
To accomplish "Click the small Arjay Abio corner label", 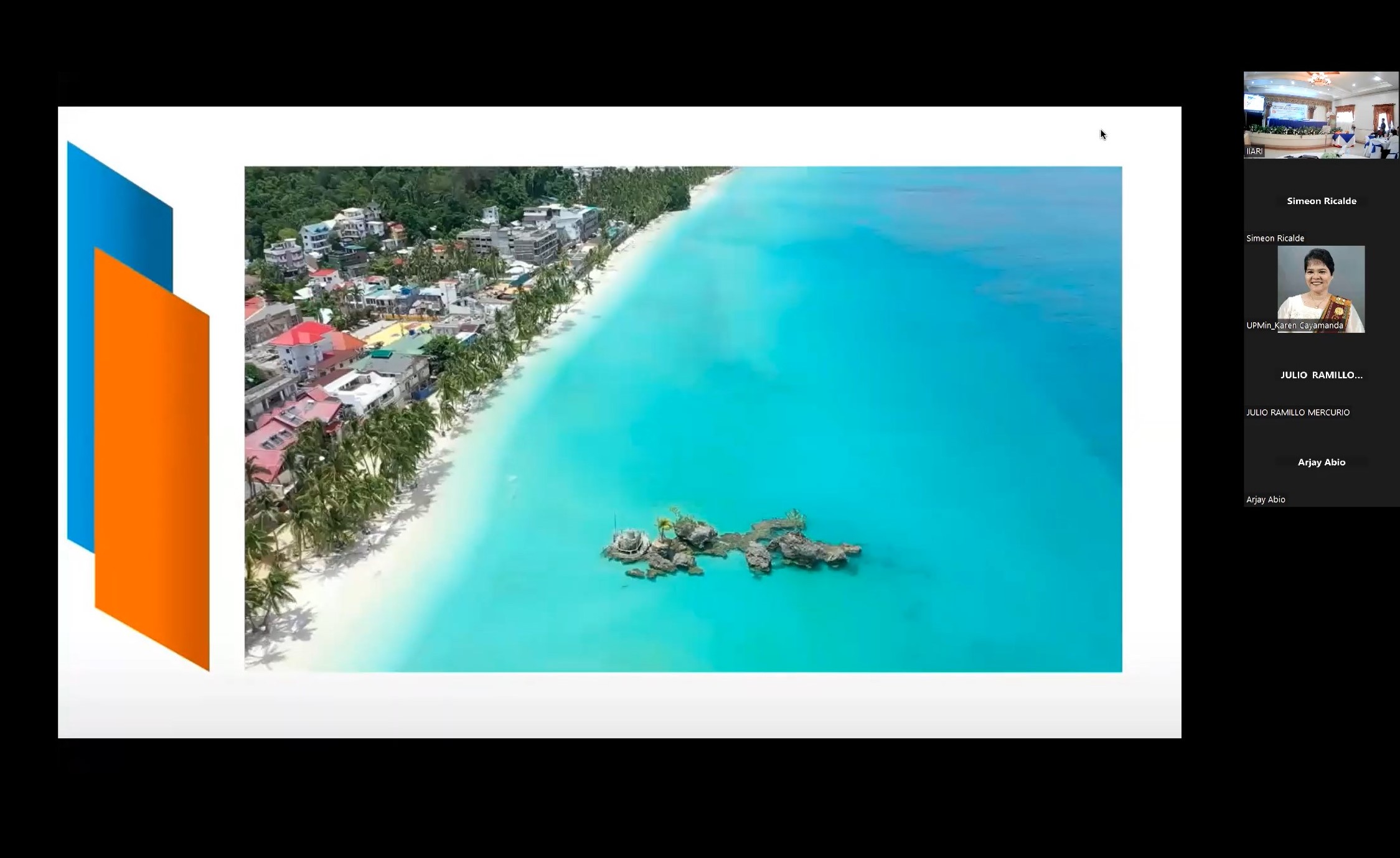I will tap(1266, 500).
